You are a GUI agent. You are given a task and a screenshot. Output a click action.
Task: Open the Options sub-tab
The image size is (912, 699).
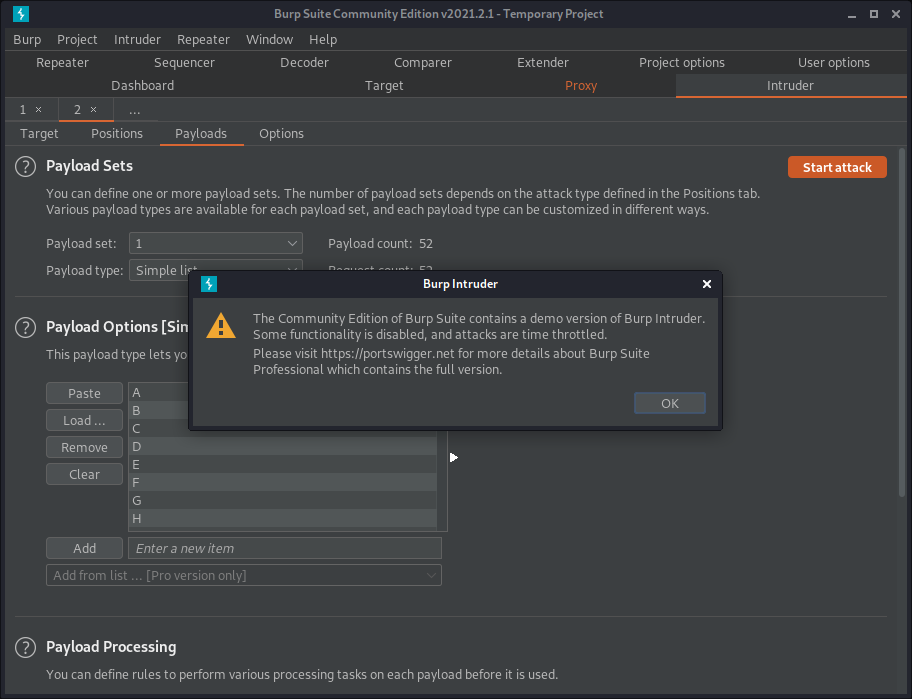[282, 134]
